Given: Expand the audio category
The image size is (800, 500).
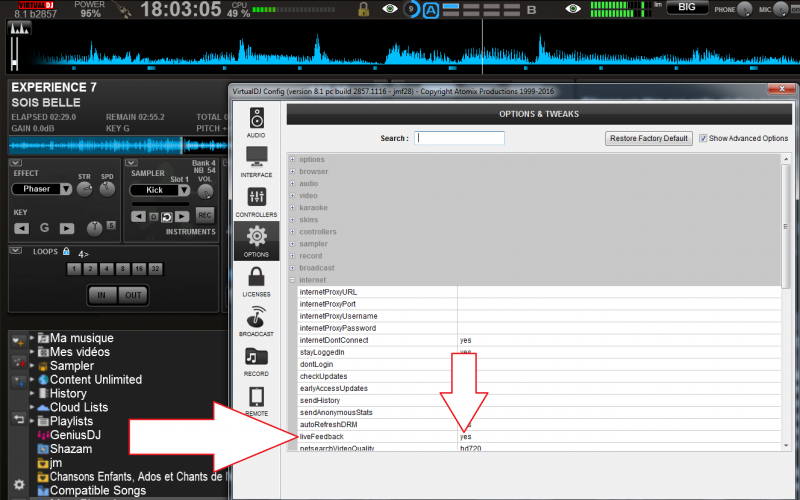Looking at the screenshot, I should (292, 184).
